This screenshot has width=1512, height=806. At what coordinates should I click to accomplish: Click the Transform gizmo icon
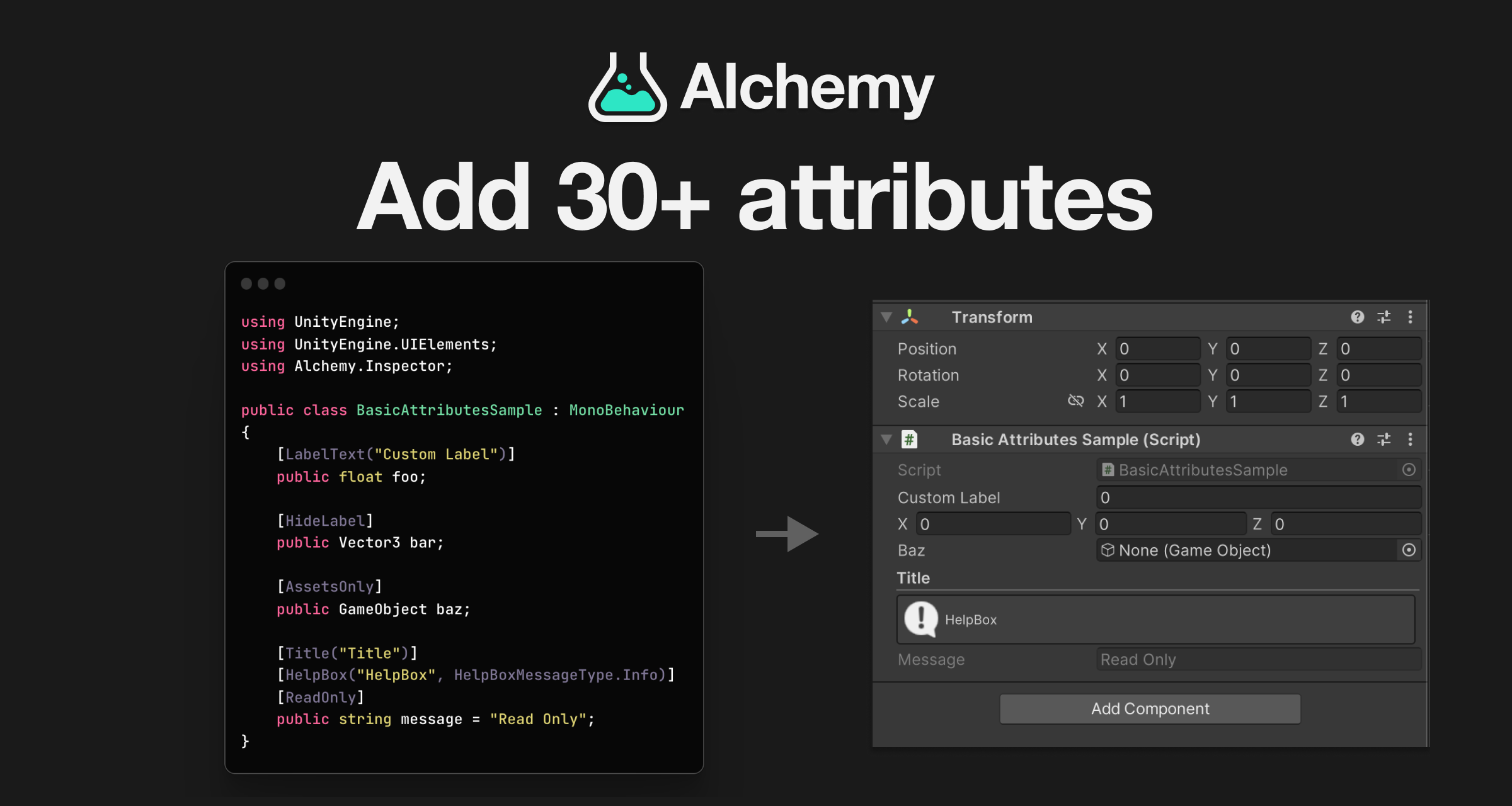[909, 317]
